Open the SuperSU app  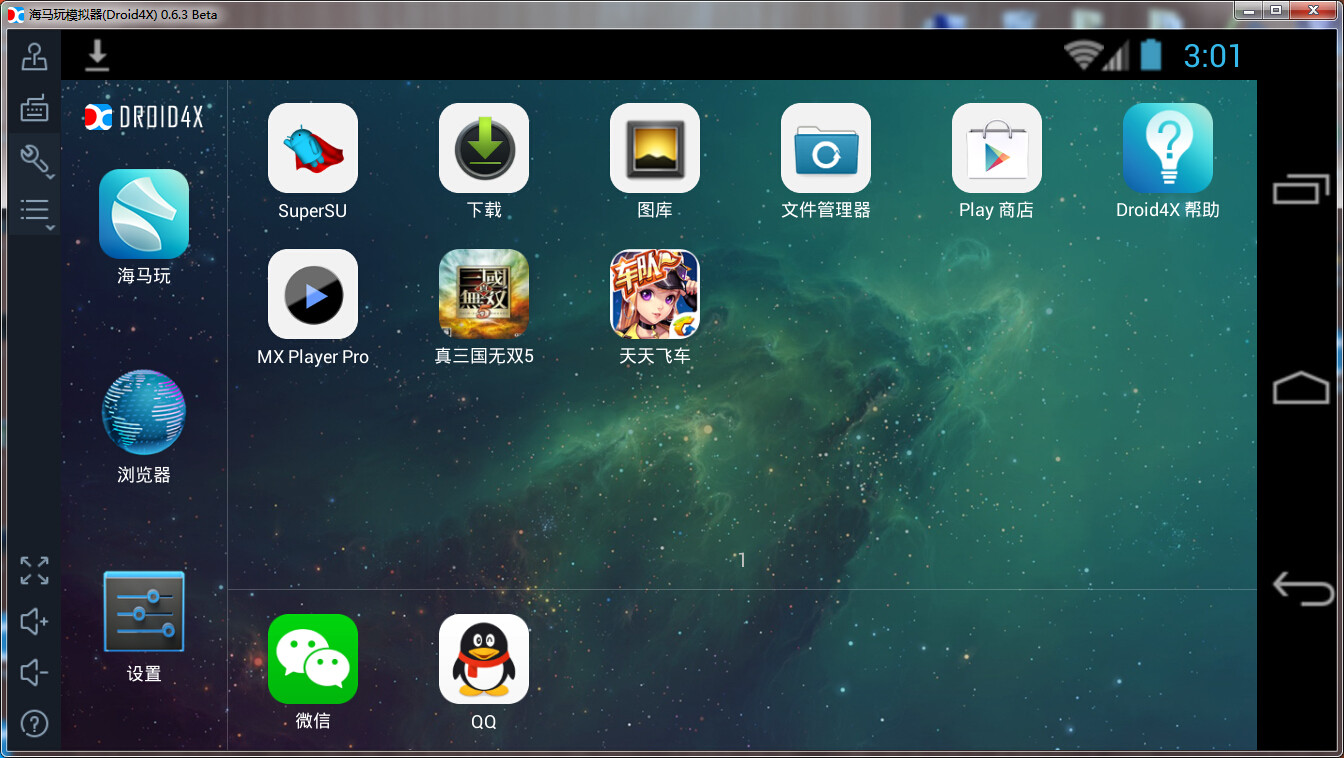tap(313, 148)
